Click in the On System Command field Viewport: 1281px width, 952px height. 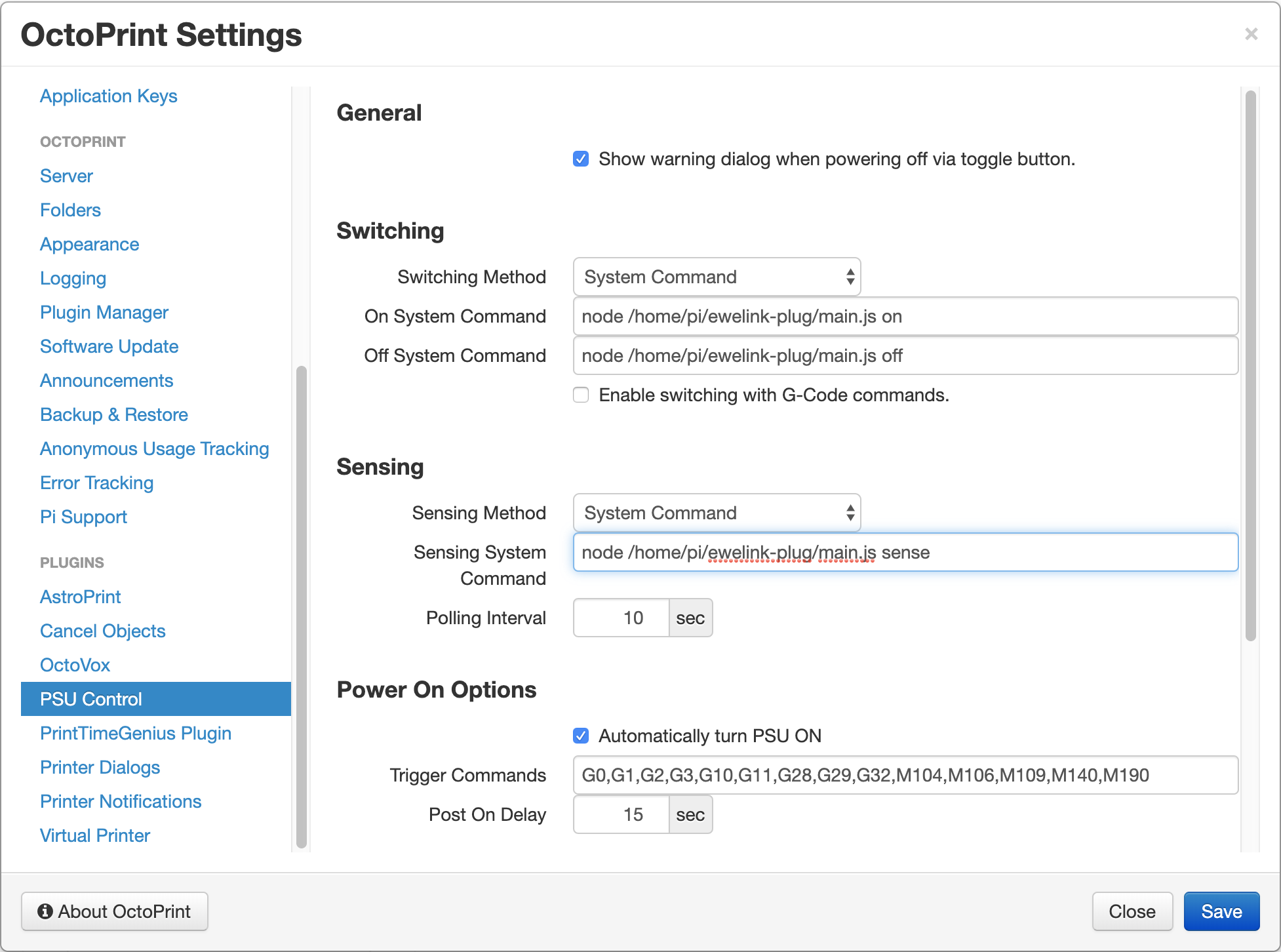point(905,317)
